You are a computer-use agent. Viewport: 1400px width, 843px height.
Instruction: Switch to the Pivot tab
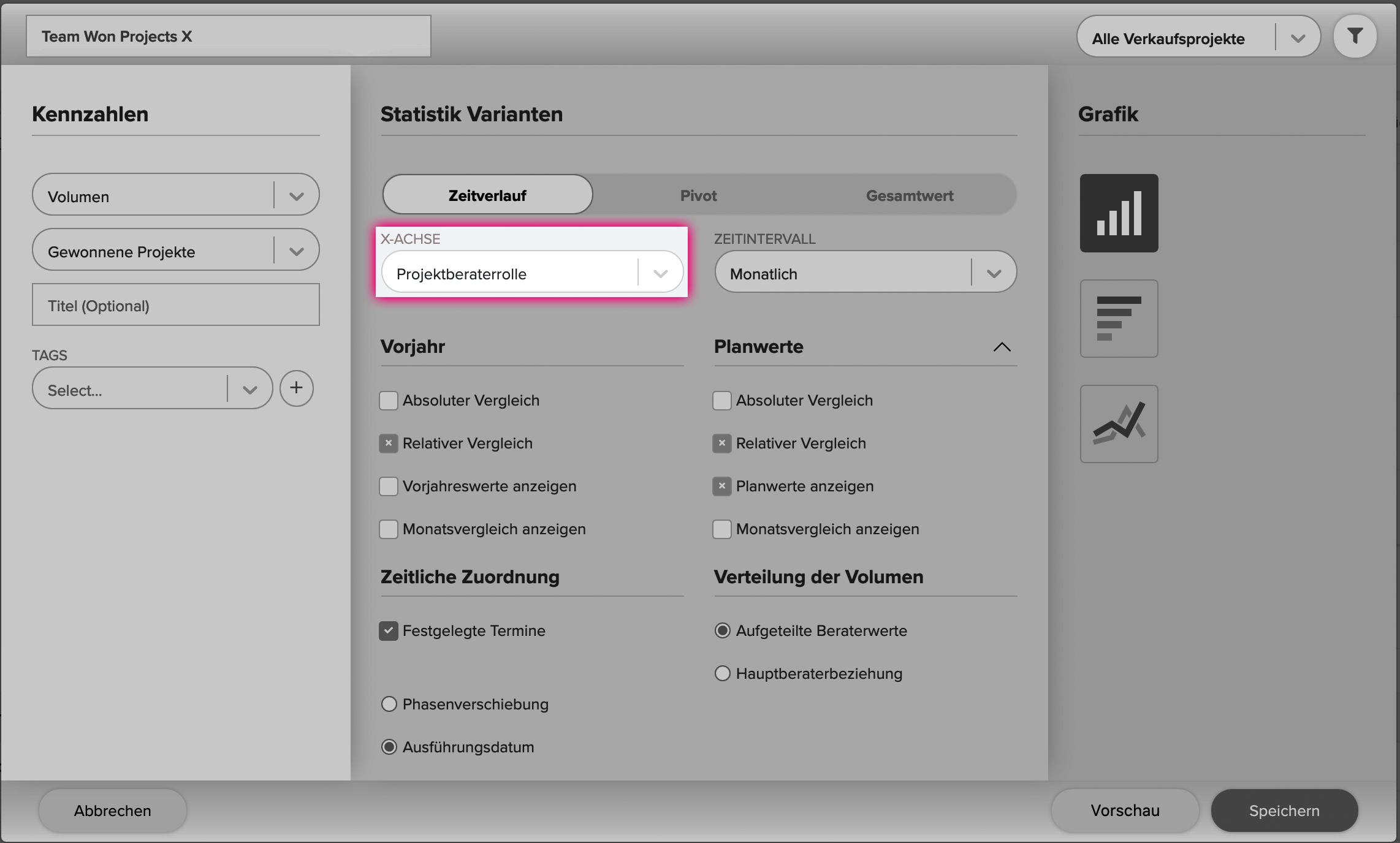point(698,195)
